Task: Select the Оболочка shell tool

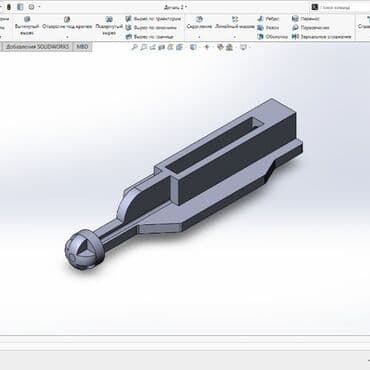Action: [273, 36]
